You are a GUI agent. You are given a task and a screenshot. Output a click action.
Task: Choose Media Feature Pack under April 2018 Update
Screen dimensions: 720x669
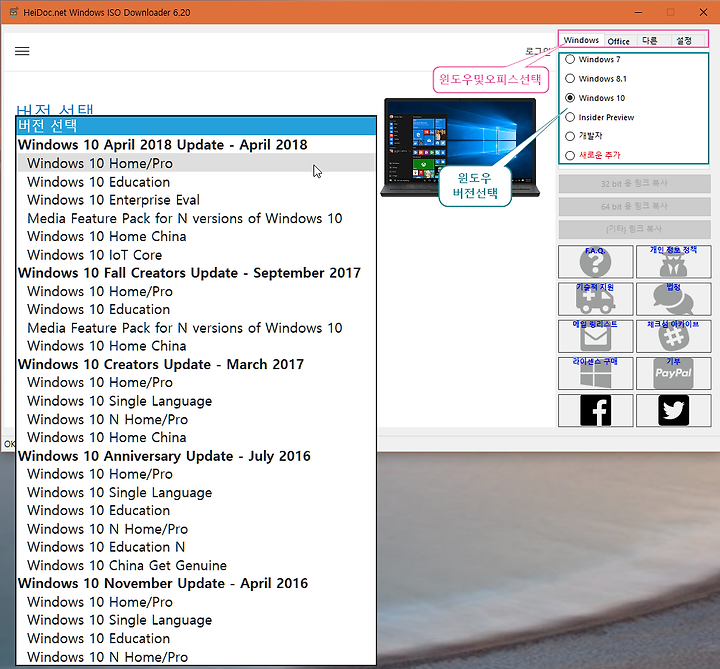pos(196,218)
